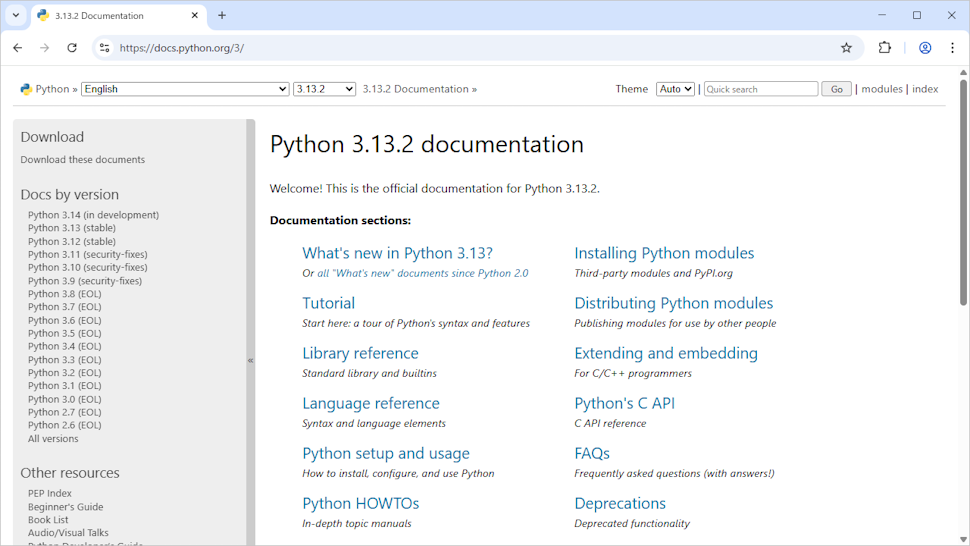
Task: Click the Quick search input field
Action: tap(761, 89)
